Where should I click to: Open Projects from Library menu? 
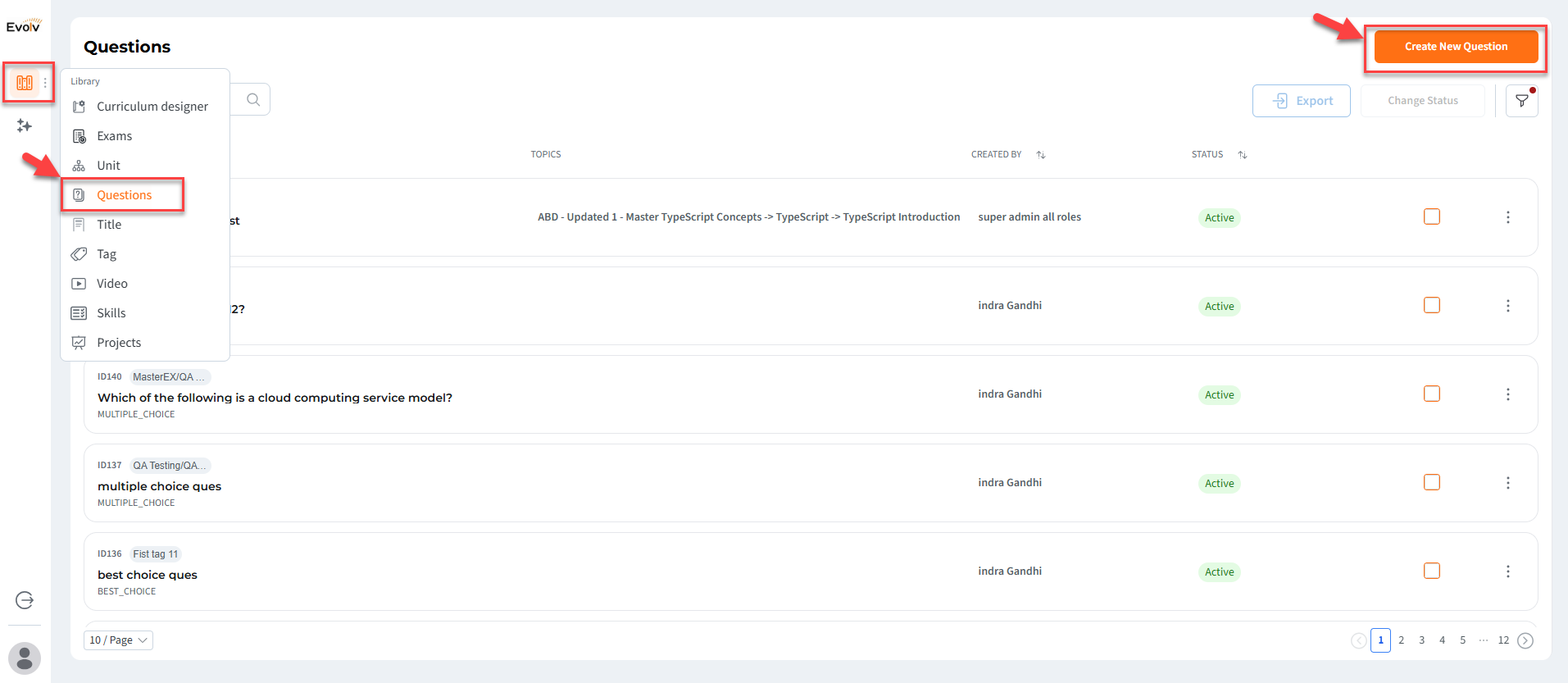click(x=145, y=343)
